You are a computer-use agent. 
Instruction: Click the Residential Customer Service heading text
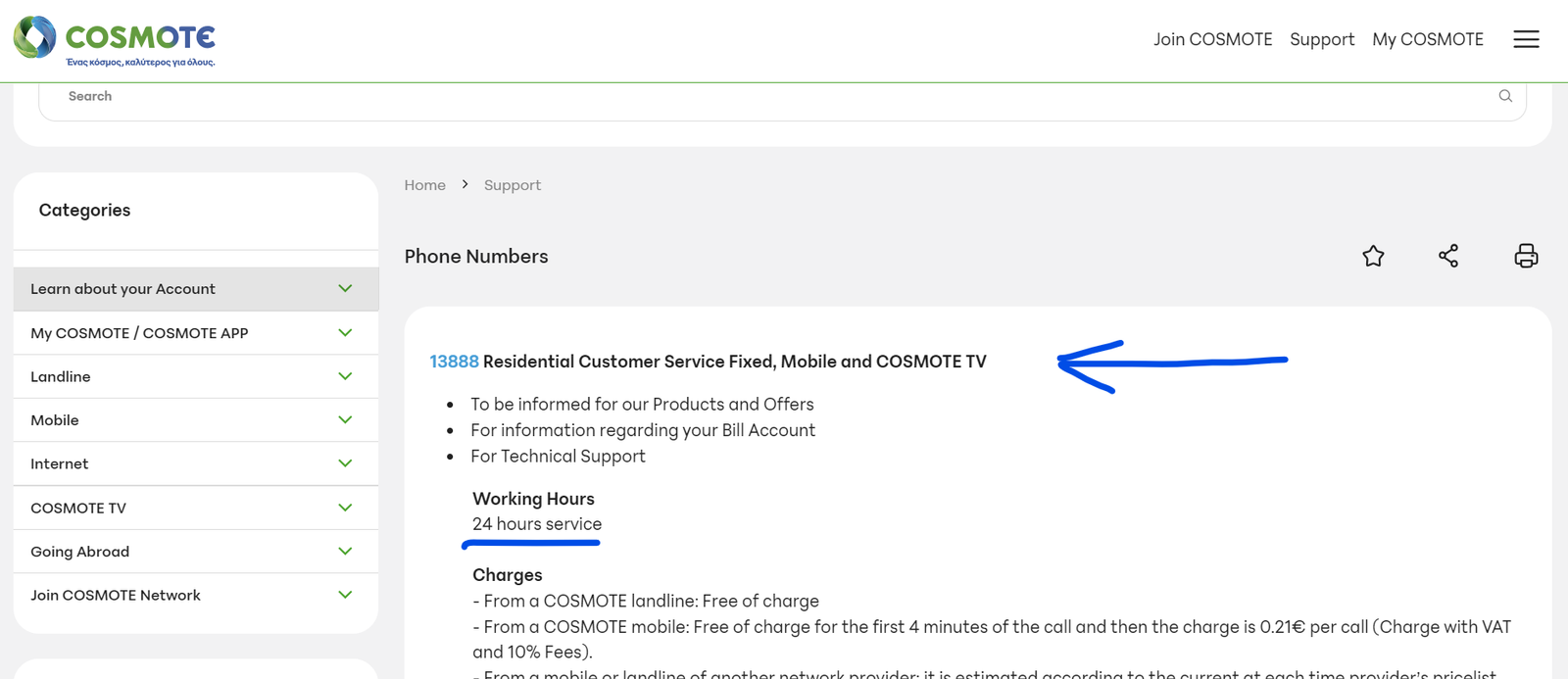pyautogui.click(x=735, y=362)
